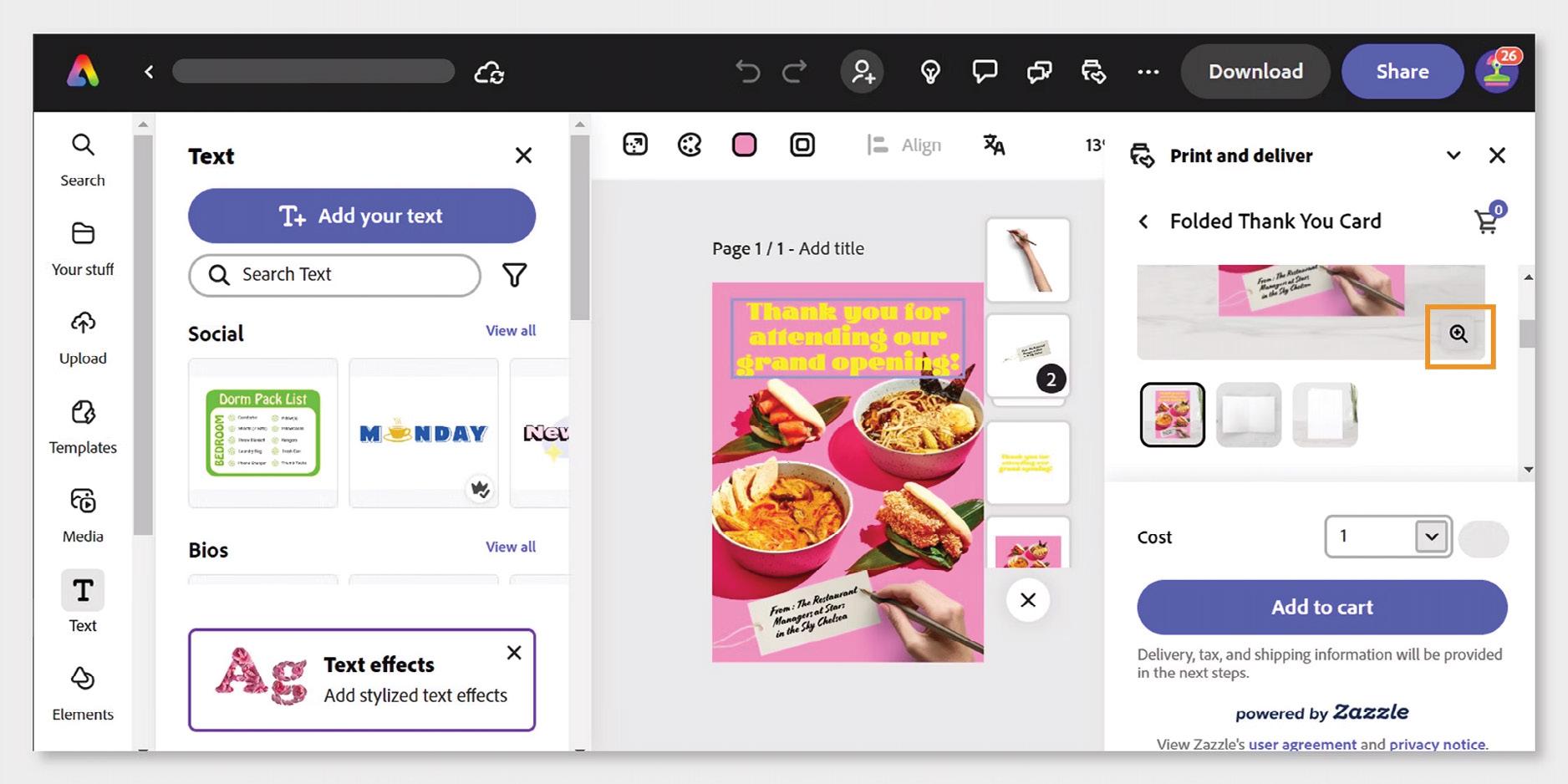This screenshot has width=1568, height=784.
Task: Click the pink background color swatch
Action: pos(744,145)
